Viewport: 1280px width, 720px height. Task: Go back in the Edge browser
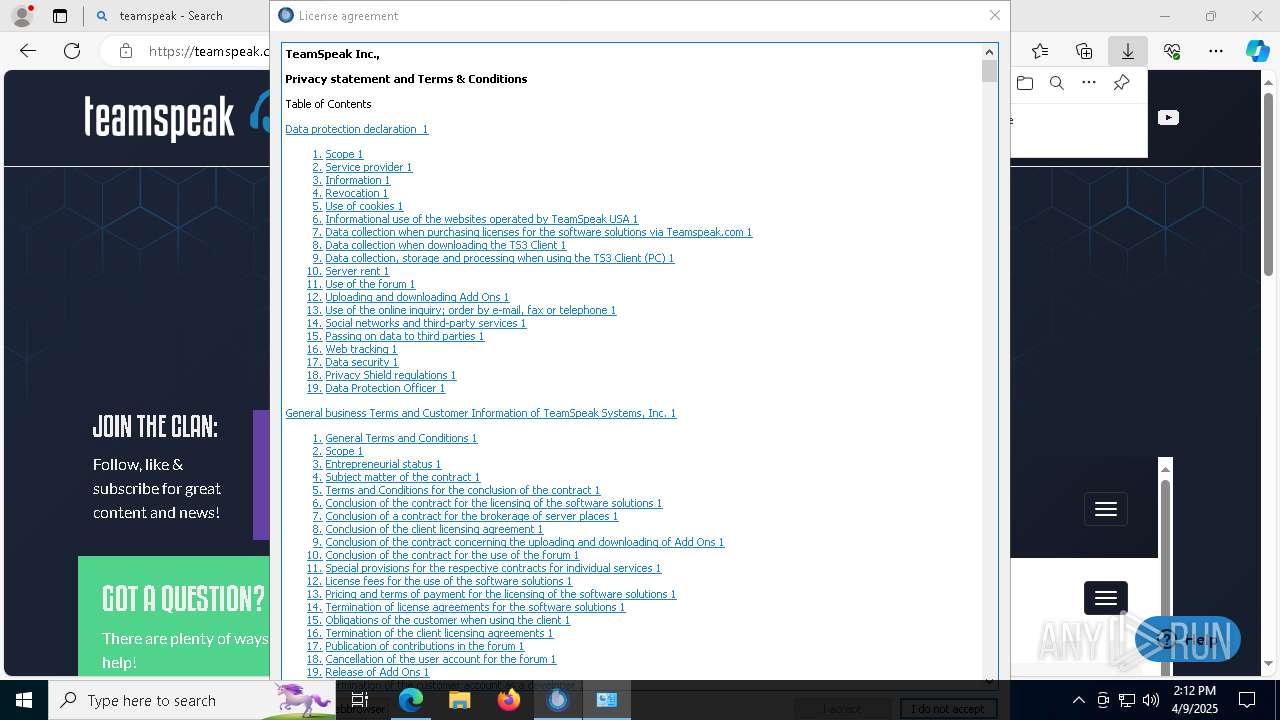point(28,51)
